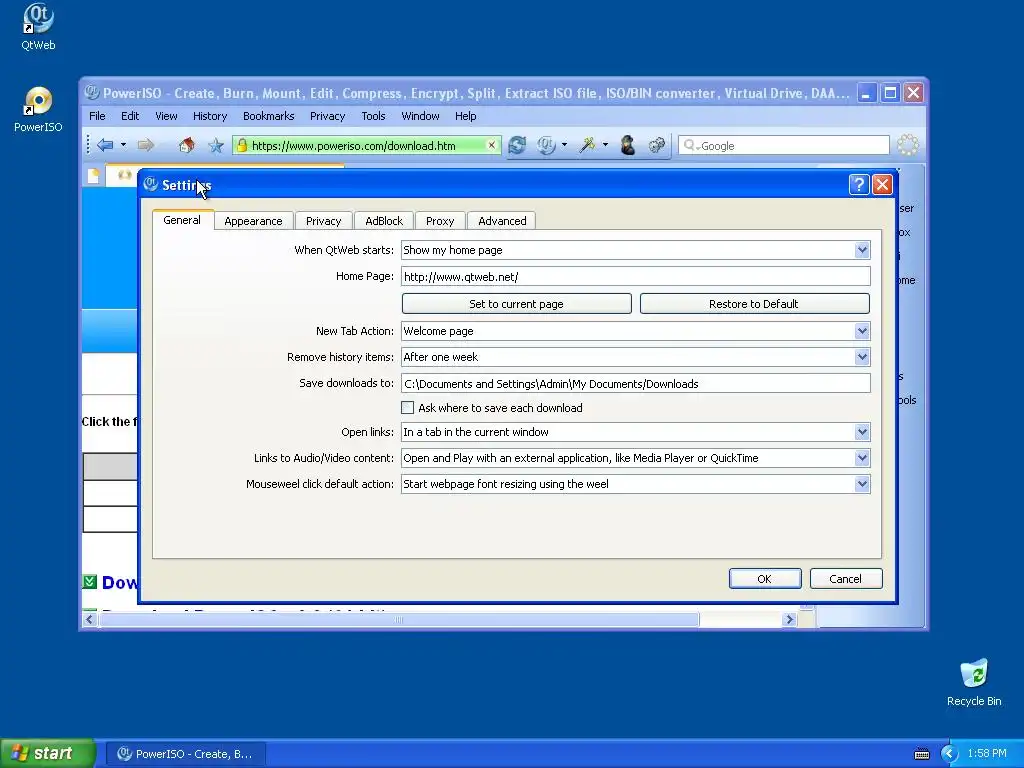Viewport: 1024px width, 768px height.
Task: Open the dropdown arrow next to the magic wand
Action: [605, 145]
